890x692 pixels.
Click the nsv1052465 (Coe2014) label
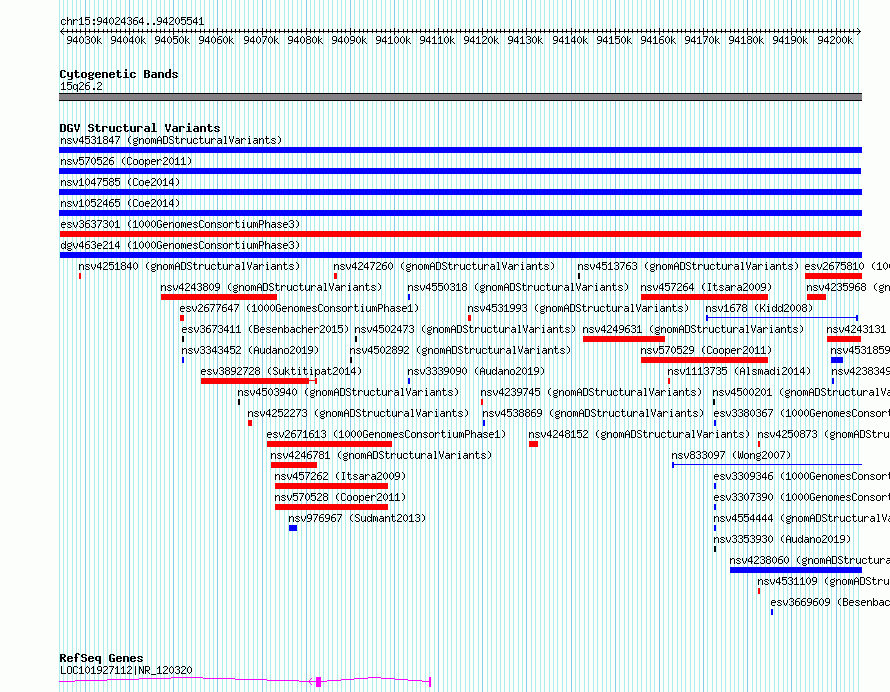(x=120, y=203)
